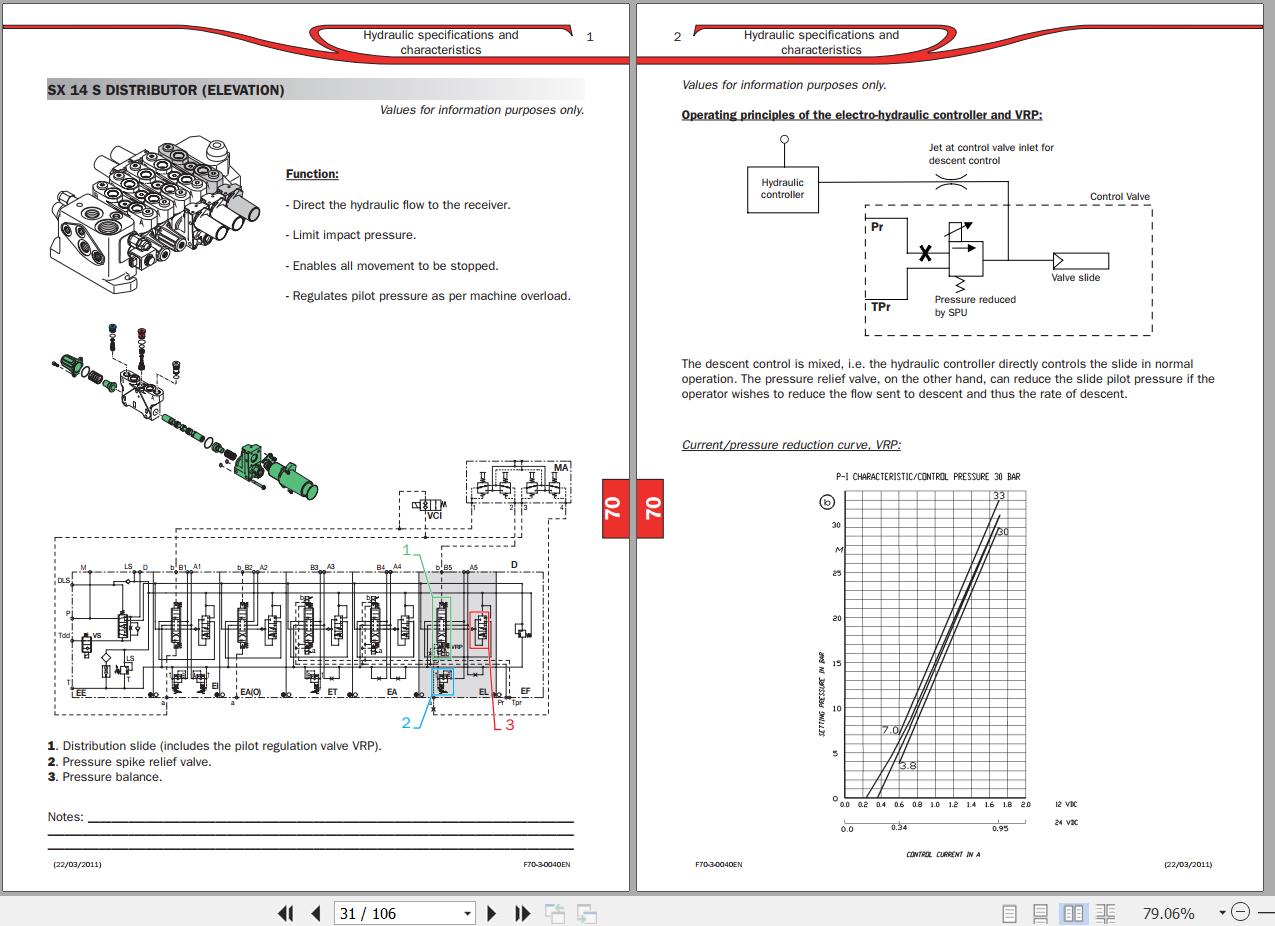This screenshot has height=926, width=1275.
Task: Click 'Pressure reduced by SPU' label
Action: 974,306
